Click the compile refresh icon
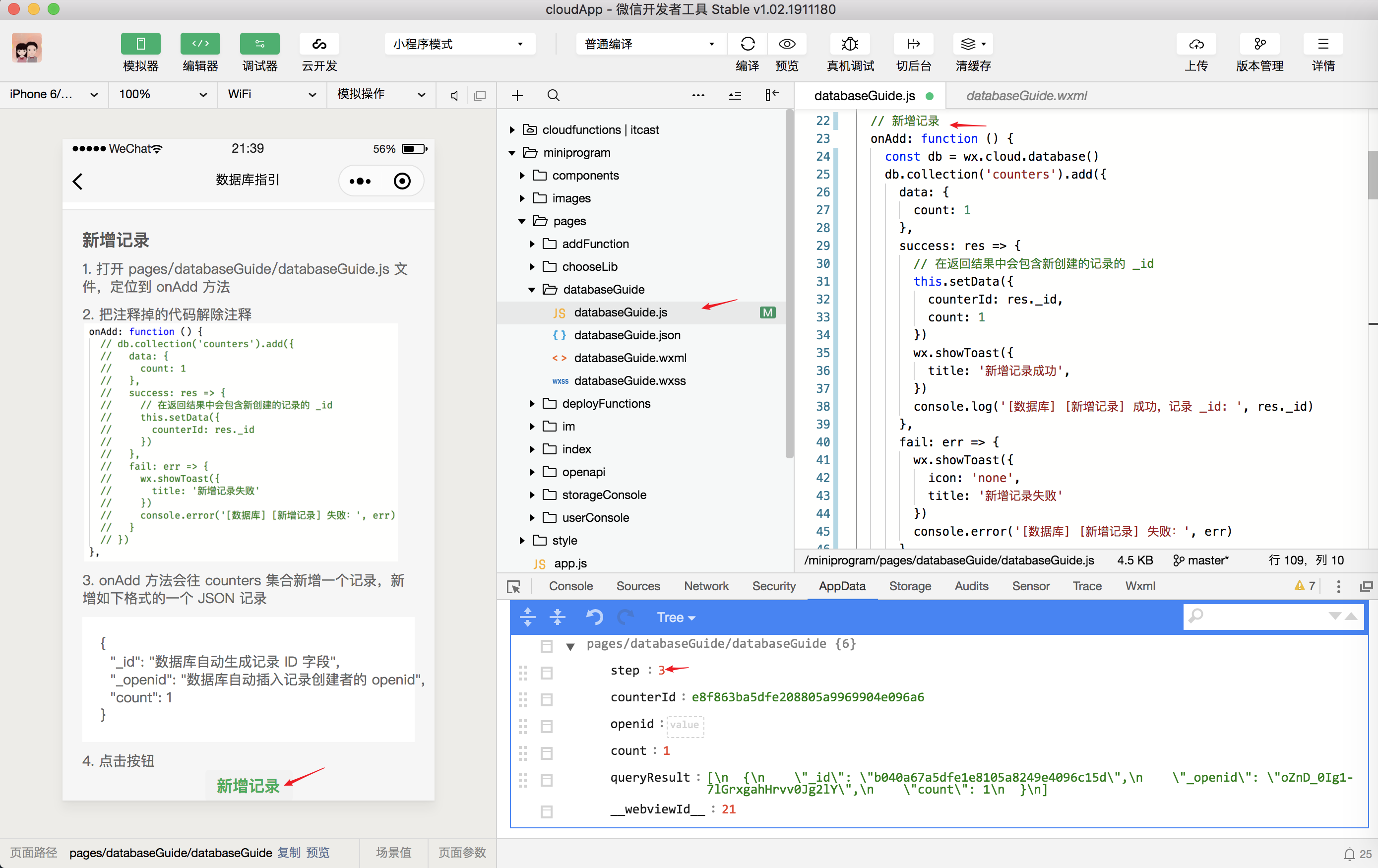This screenshot has height=868, width=1378. point(748,44)
